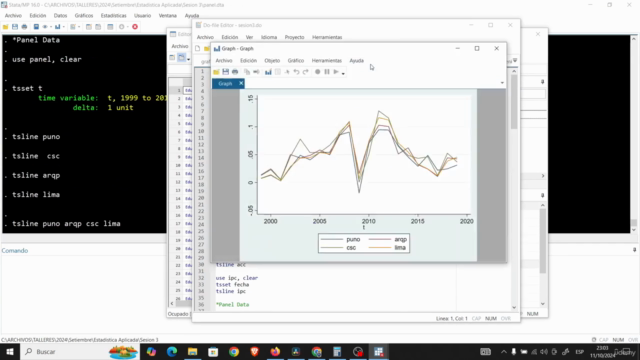The width and height of the screenshot is (640, 360).
Task: Click 'use ipc, clear' line in Do-file Editor
Action: pos(237,278)
